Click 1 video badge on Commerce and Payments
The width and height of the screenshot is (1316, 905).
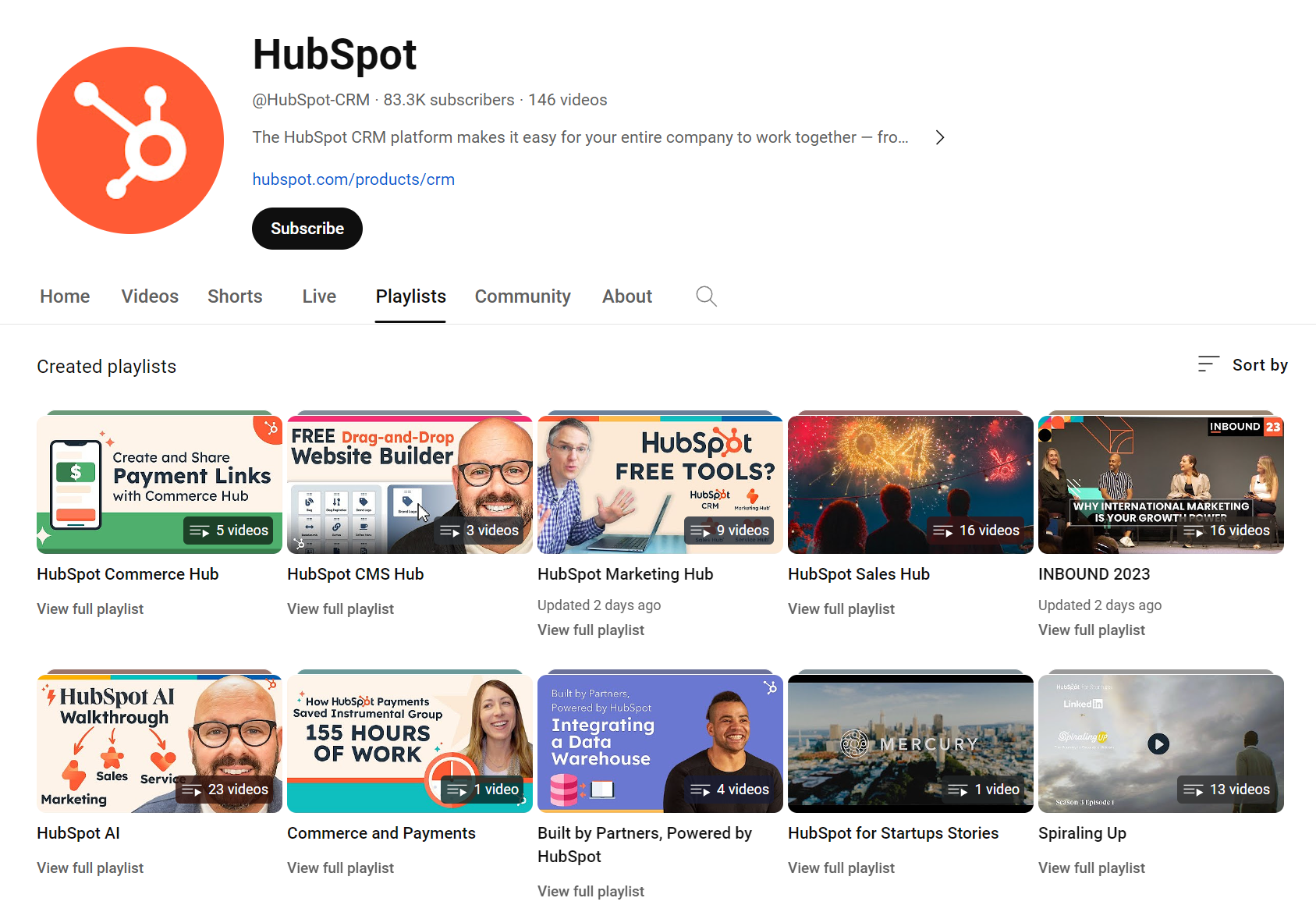pos(482,790)
